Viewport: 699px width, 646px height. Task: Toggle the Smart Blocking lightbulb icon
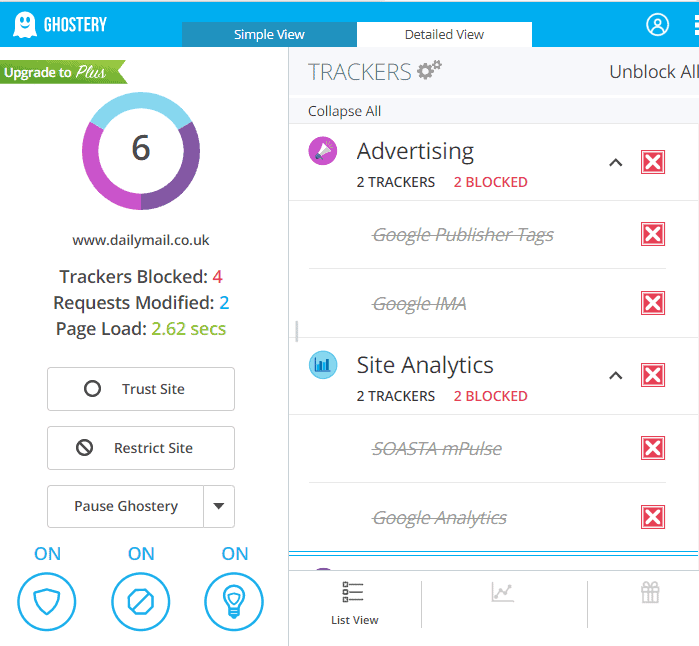point(234,601)
